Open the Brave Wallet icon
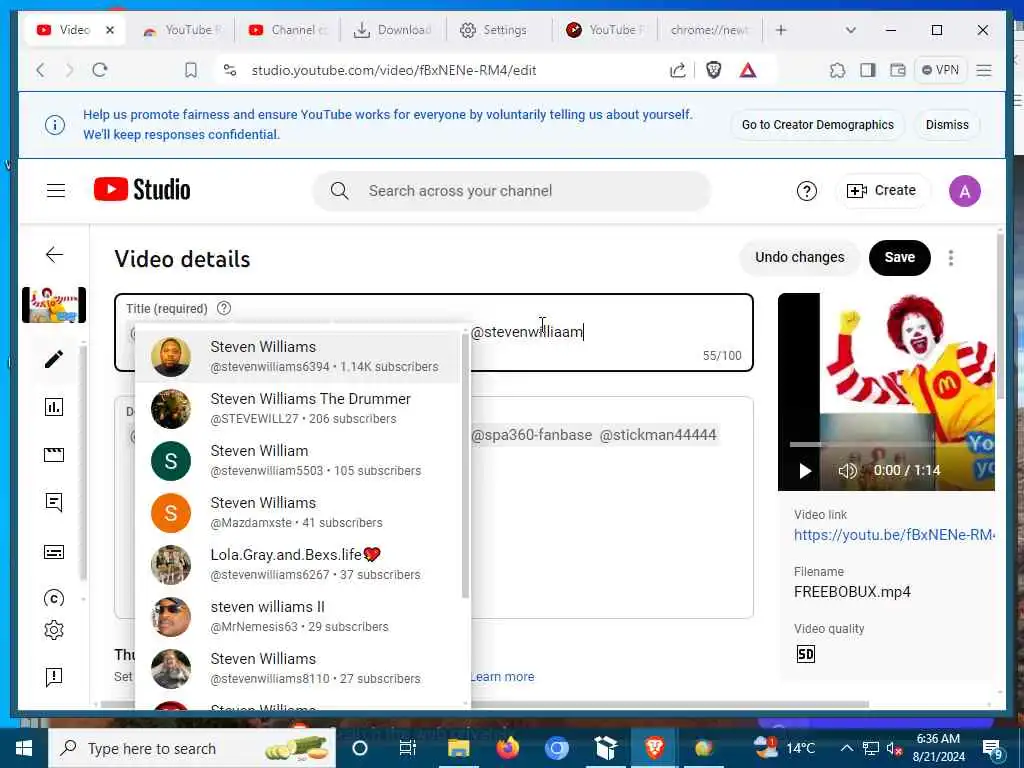The image size is (1024, 768). pyautogui.click(x=898, y=70)
